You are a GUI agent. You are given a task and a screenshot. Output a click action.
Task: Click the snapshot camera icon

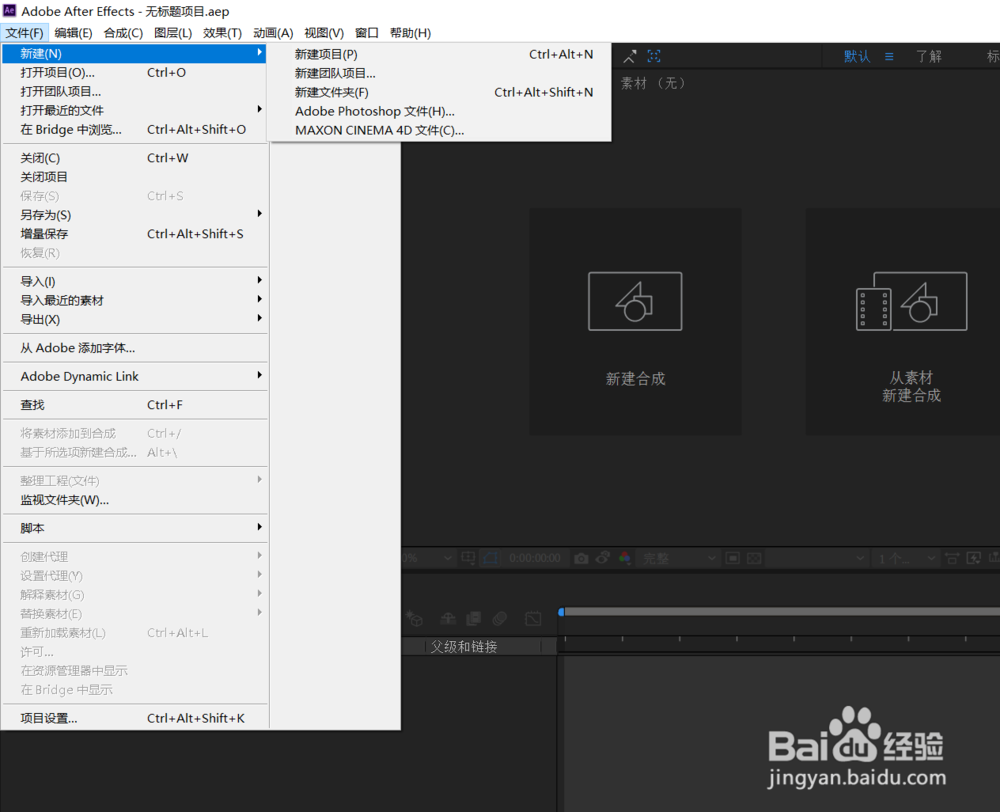tap(581, 559)
